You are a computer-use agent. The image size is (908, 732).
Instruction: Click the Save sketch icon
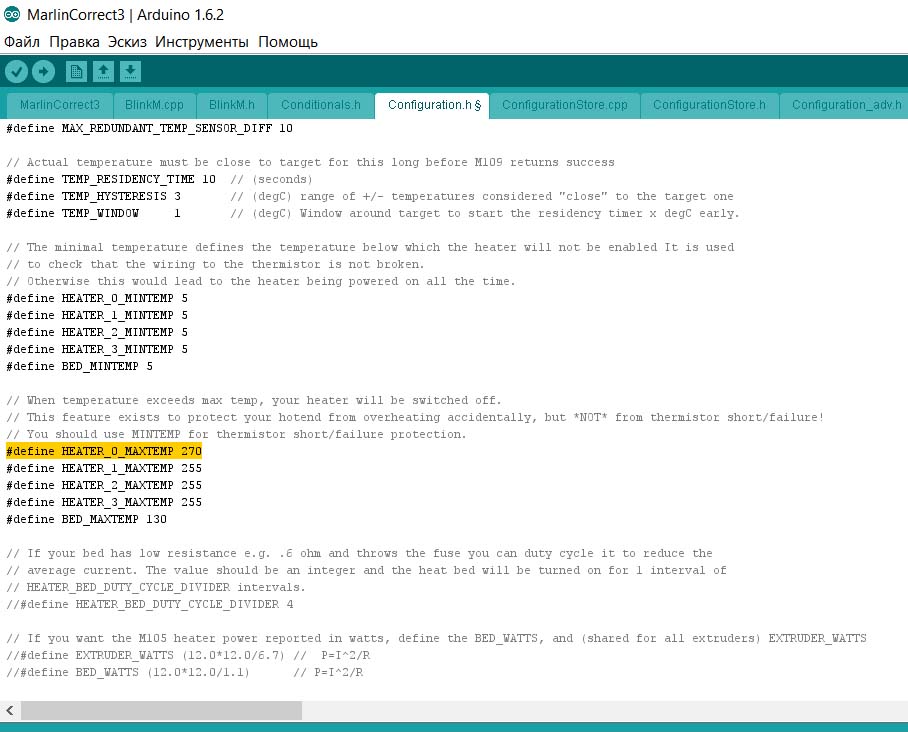point(130,71)
